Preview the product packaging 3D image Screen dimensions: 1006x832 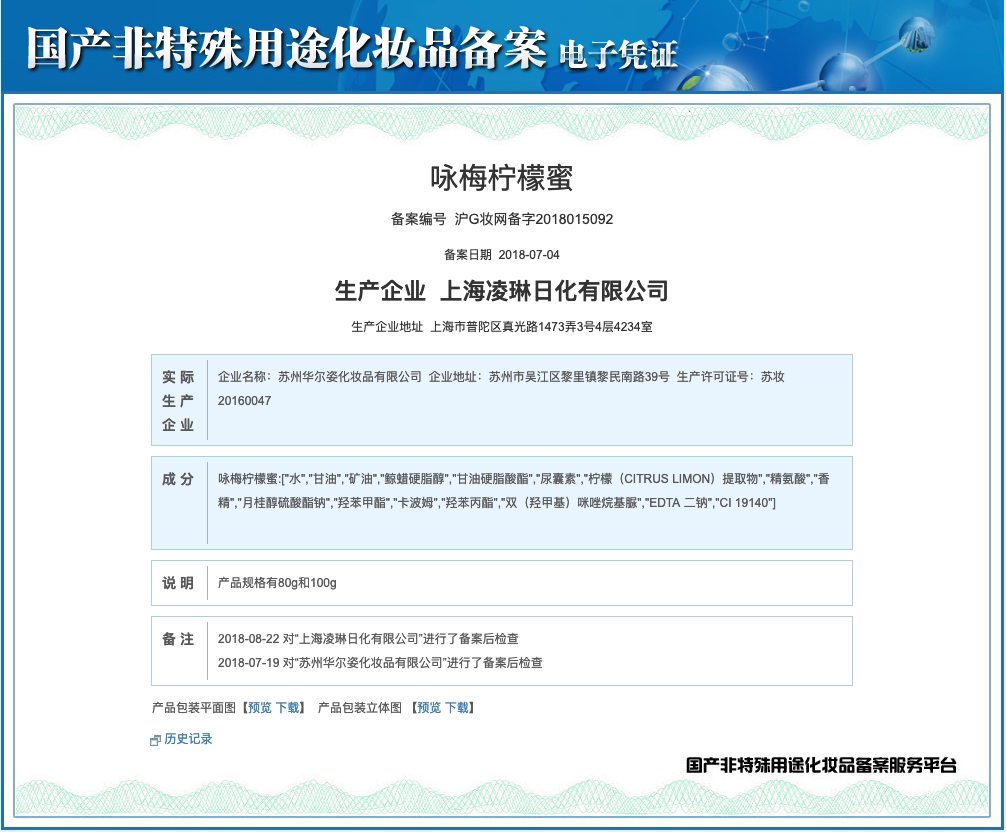(x=429, y=708)
